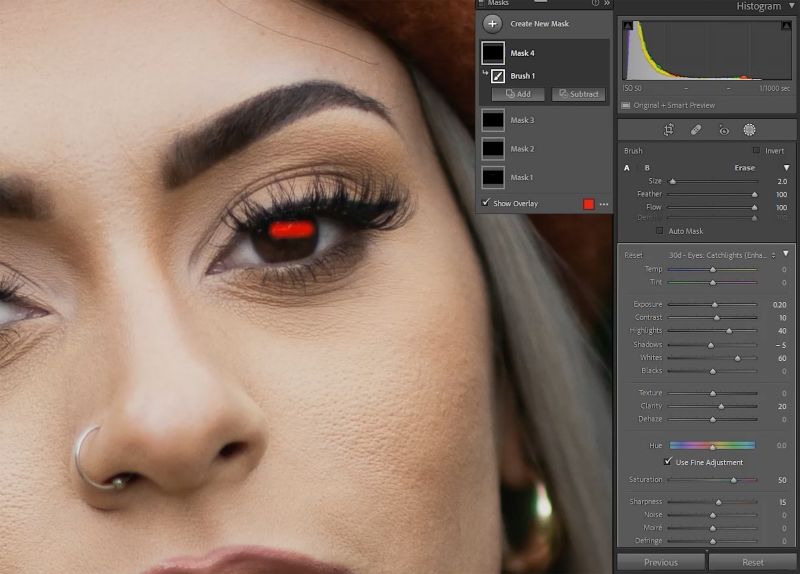
Task: Adjust the Defringe slider
Action: click(x=712, y=541)
